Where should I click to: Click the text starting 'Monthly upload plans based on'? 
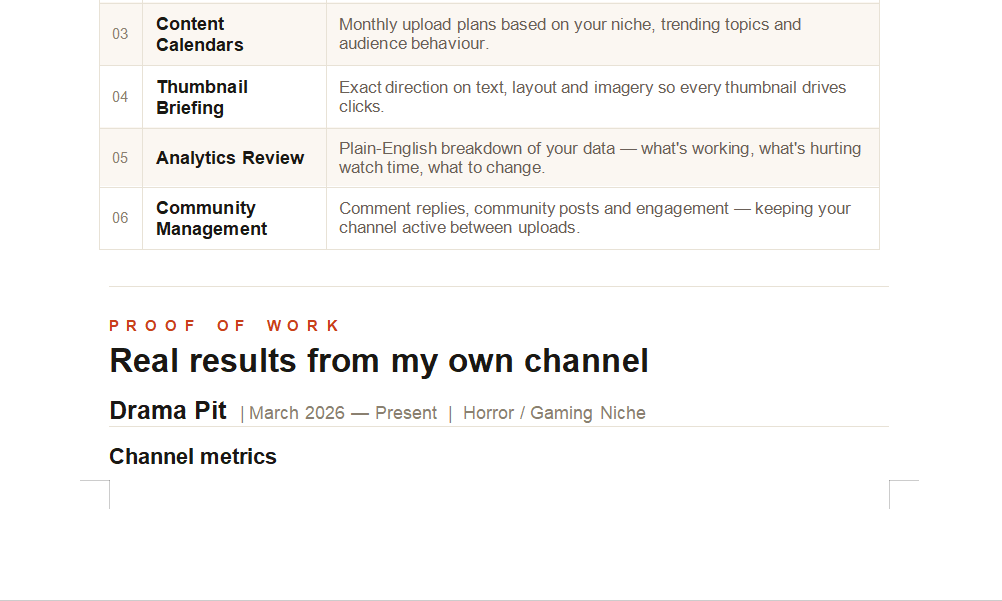click(x=569, y=34)
